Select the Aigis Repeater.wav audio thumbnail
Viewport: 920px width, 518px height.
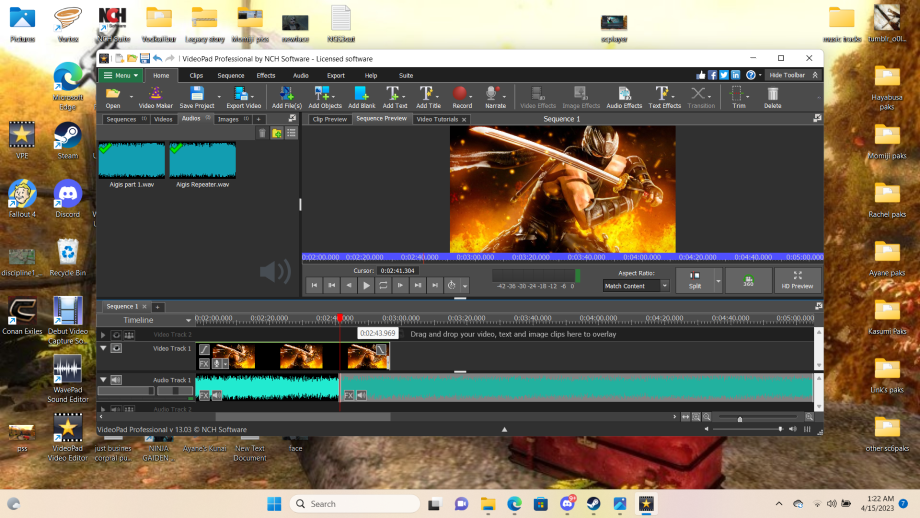click(x=202, y=160)
